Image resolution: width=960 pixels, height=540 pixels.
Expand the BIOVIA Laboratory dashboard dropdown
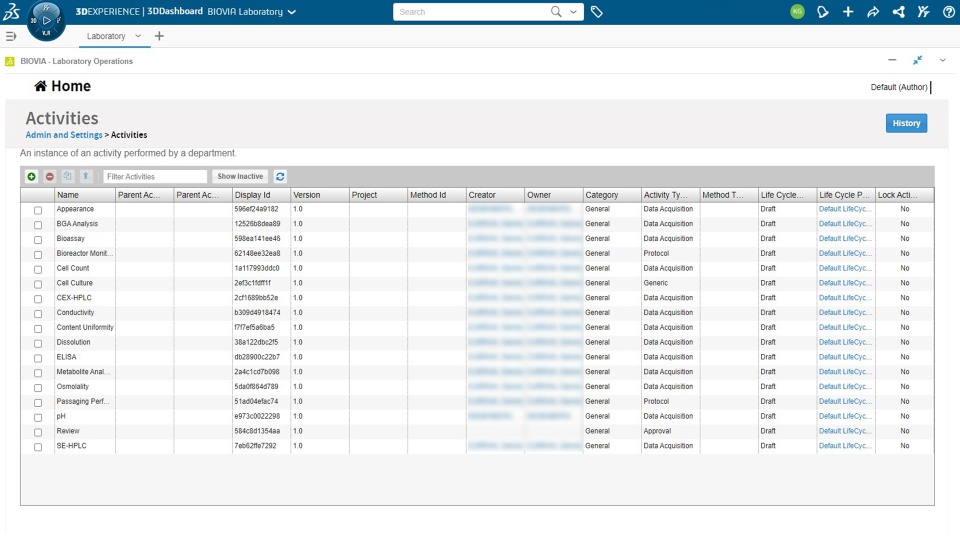pyautogui.click(x=292, y=12)
